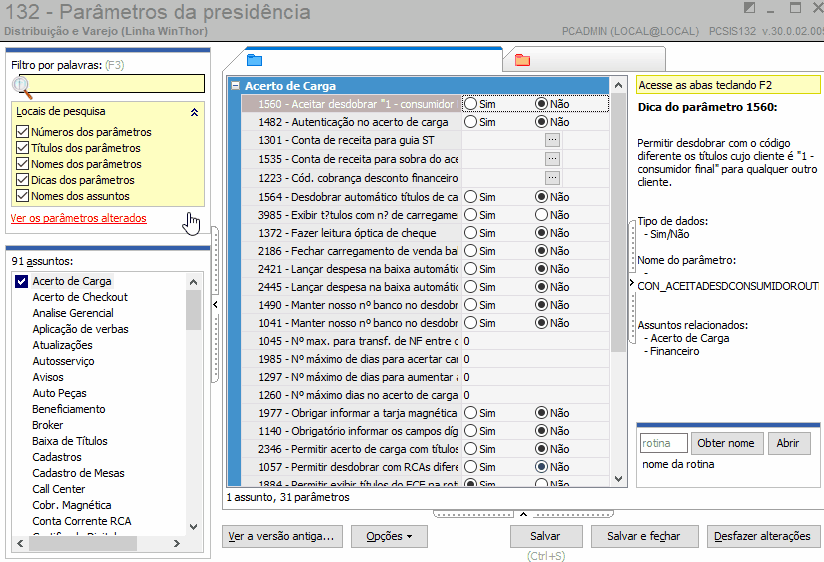Image resolution: width=824 pixels, height=562 pixels.
Task: Select Acerto de Checkout subject
Action: pyautogui.click(x=80, y=297)
